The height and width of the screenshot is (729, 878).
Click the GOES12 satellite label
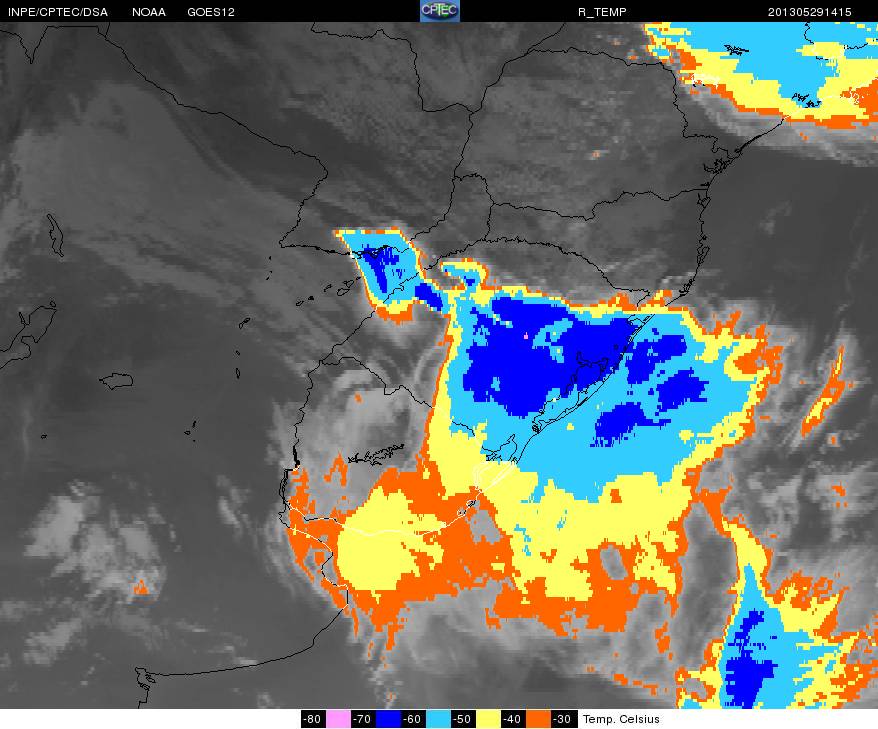coord(211,12)
